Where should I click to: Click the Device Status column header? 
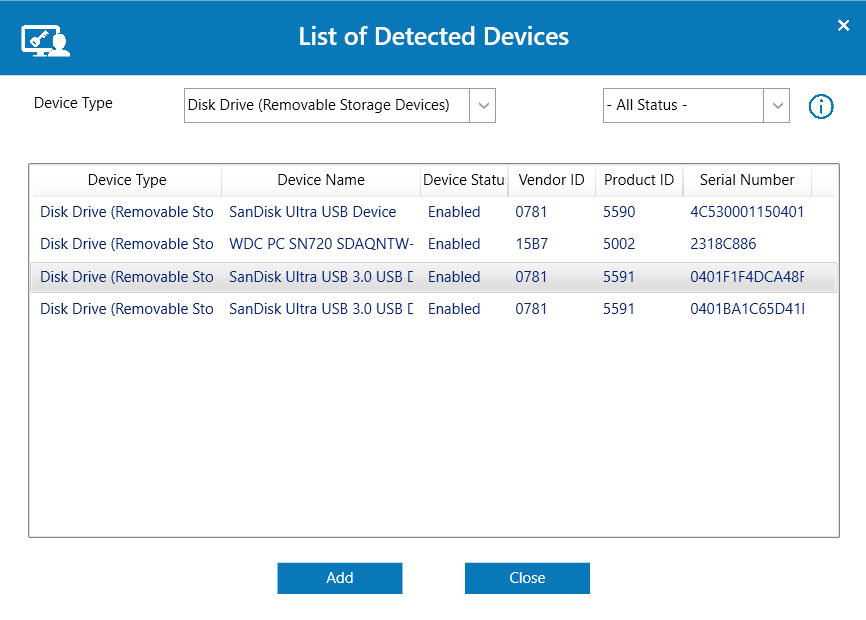(464, 180)
